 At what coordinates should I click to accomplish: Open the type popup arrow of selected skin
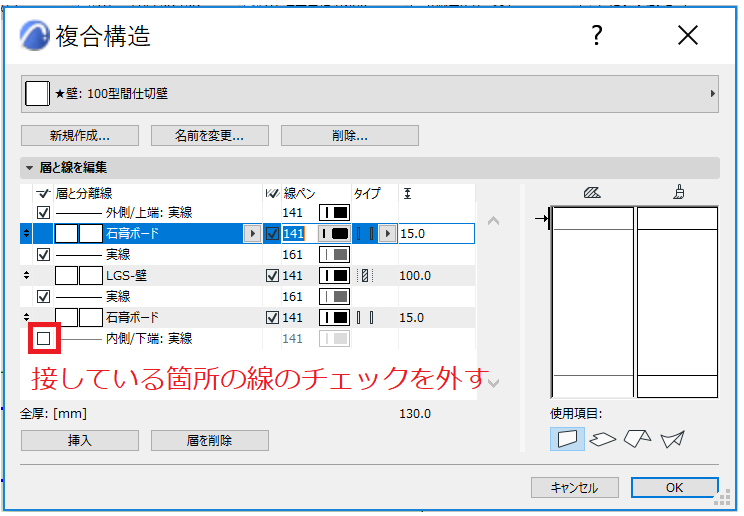(x=388, y=234)
